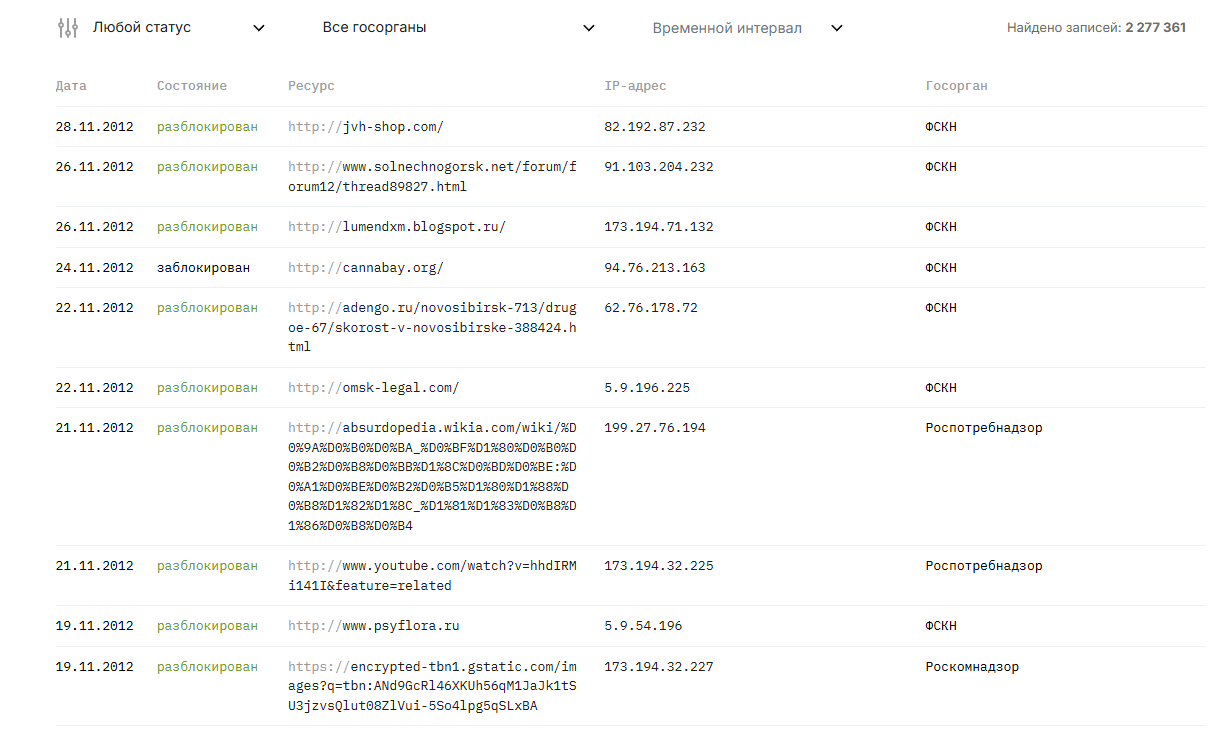Click the Госорган column header
The height and width of the screenshot is (736, 1210).
956,86
